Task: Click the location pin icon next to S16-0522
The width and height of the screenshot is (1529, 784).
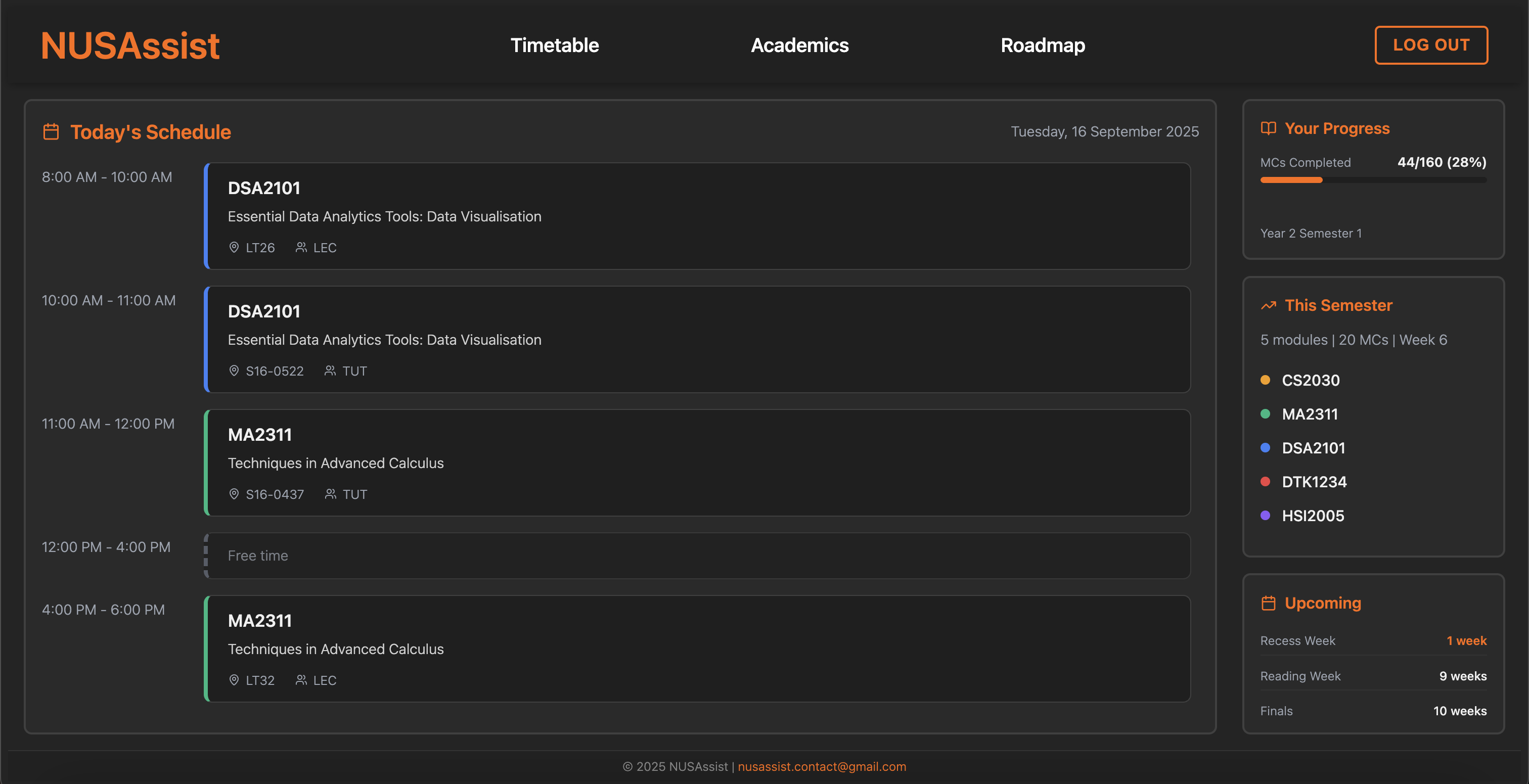Action: (234, 371)
